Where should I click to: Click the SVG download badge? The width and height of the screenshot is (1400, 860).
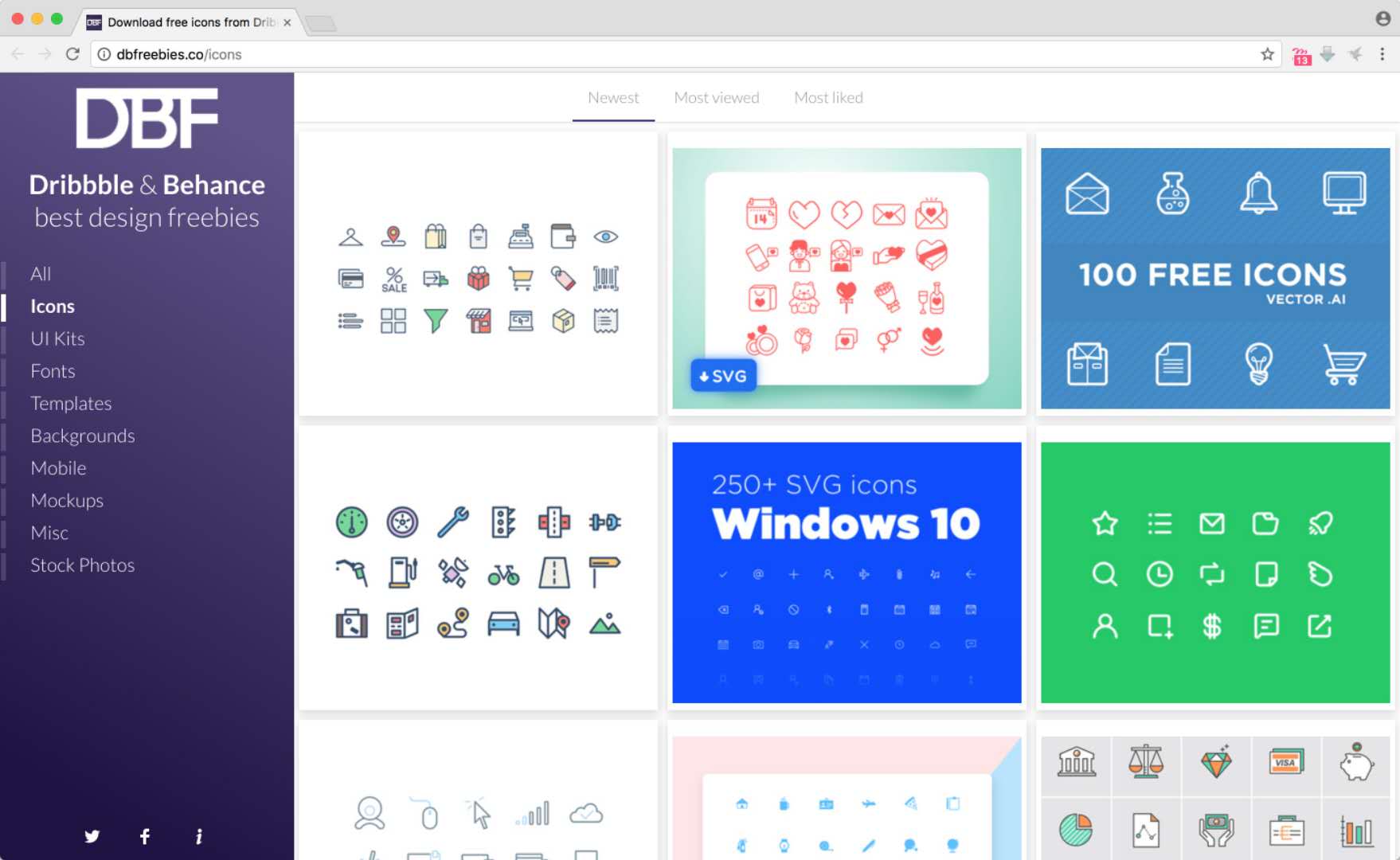click(x=723, y=376)
